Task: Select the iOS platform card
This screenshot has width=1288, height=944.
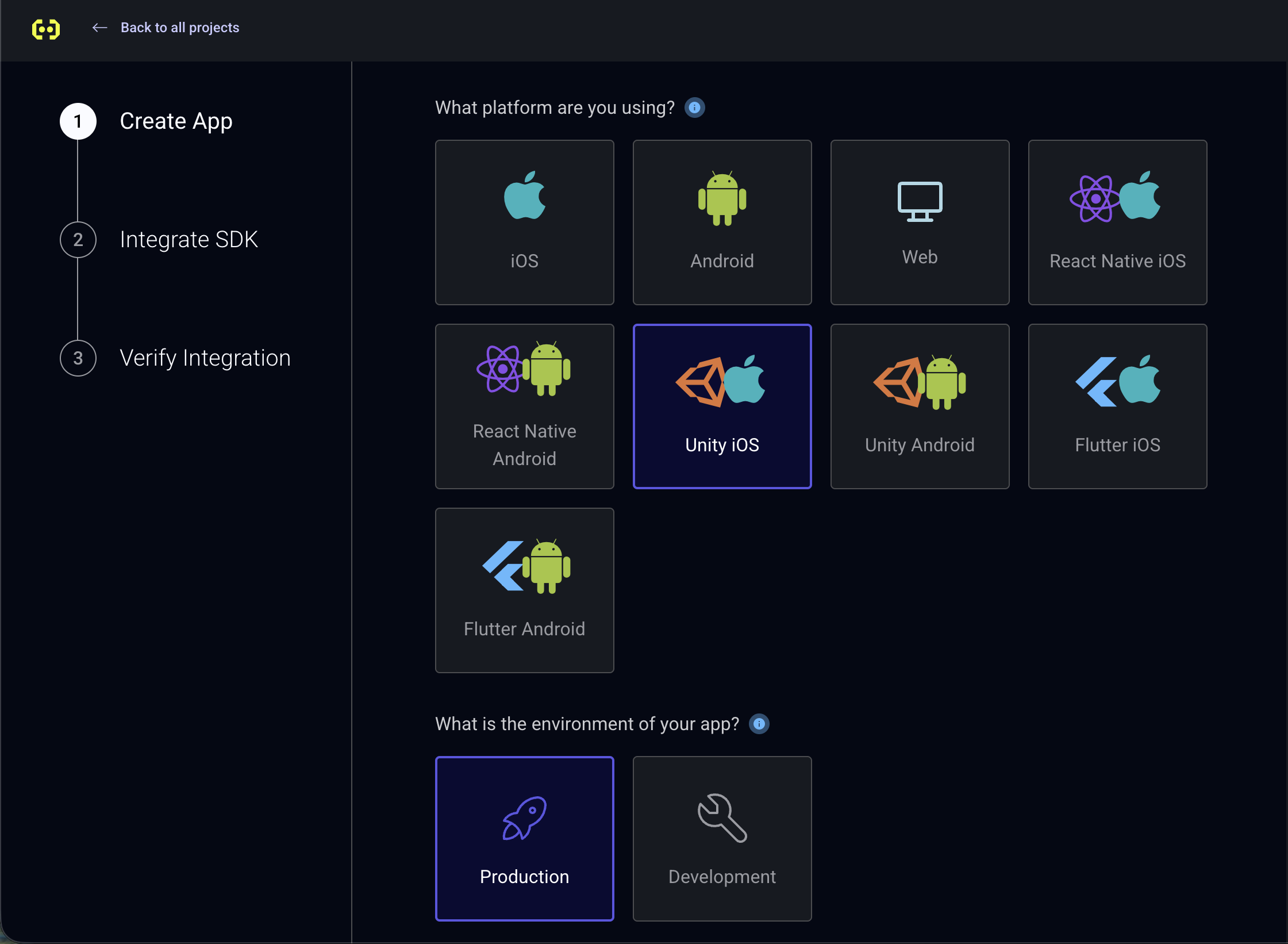Action: (524, 222)
